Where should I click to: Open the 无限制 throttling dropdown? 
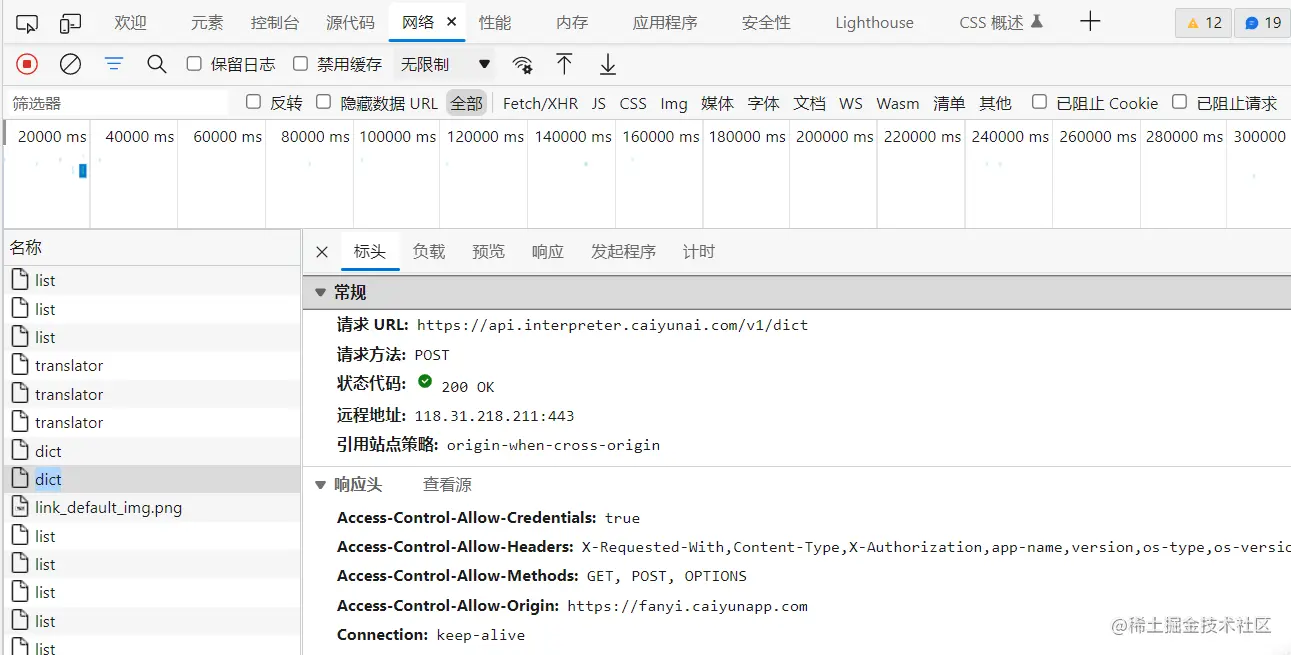(x=445, y=64)
